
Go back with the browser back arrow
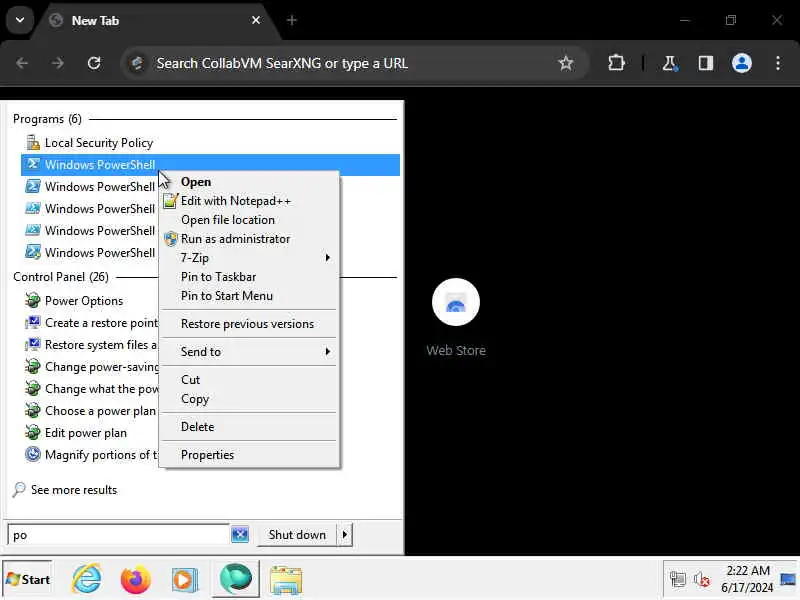tap(22, 63)
